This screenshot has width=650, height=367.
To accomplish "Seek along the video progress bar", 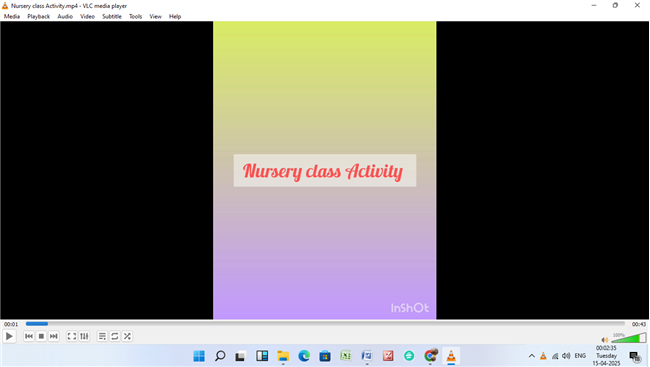I will point(325,324).
